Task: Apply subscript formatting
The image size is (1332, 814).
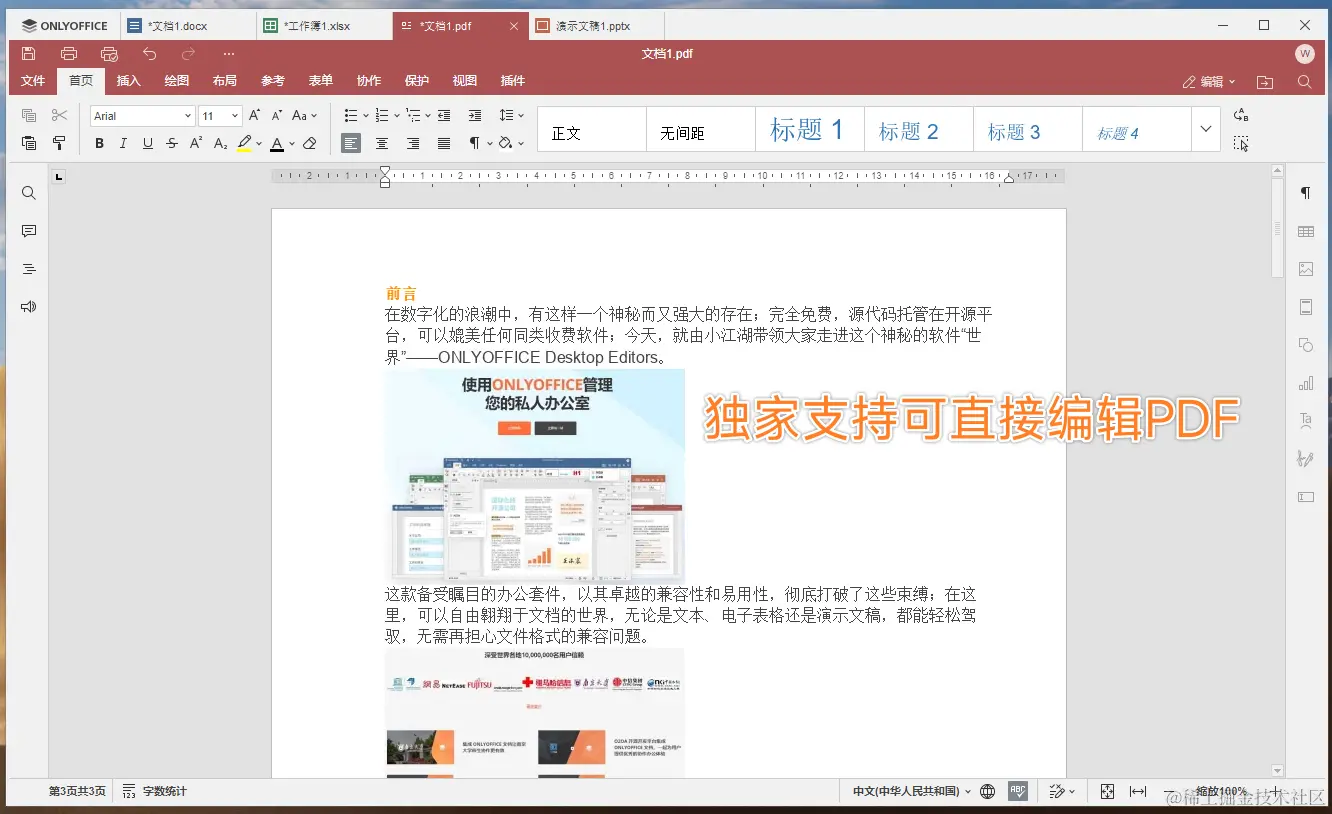Action: [x=221, y=143]
